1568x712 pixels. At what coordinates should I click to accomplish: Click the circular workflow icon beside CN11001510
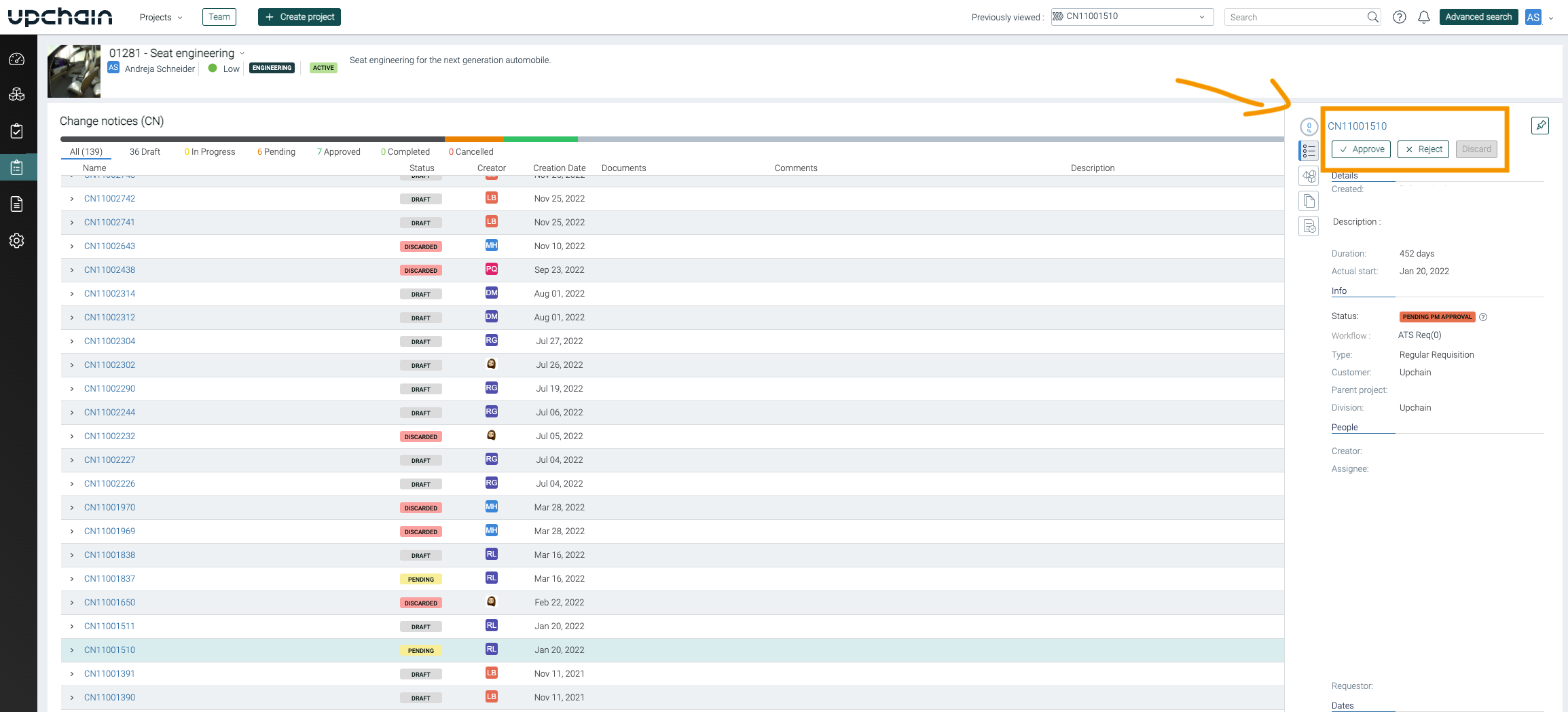coord(1309,126)
